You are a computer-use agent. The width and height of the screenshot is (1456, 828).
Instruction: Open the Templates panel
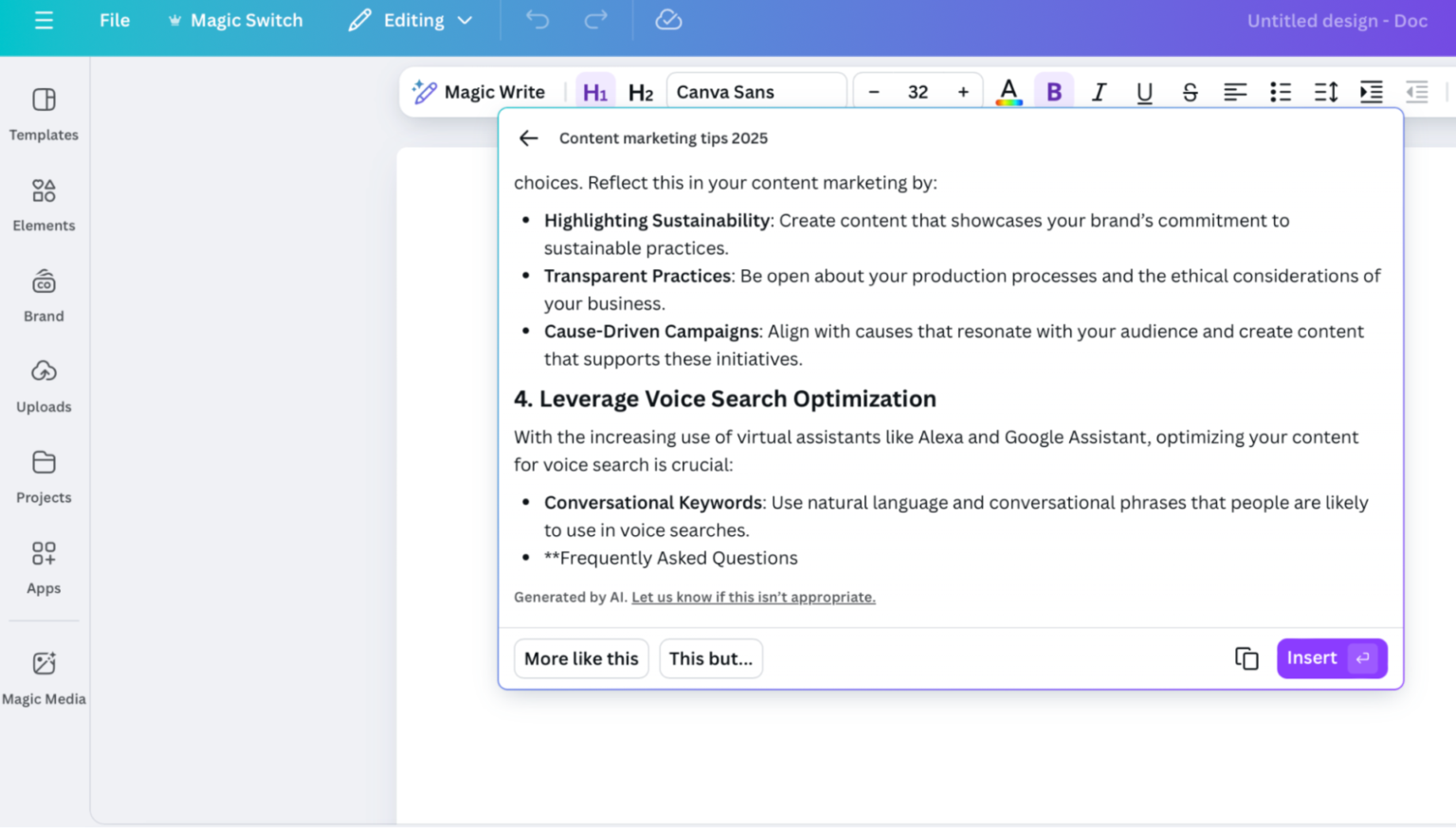pos(44,114)
